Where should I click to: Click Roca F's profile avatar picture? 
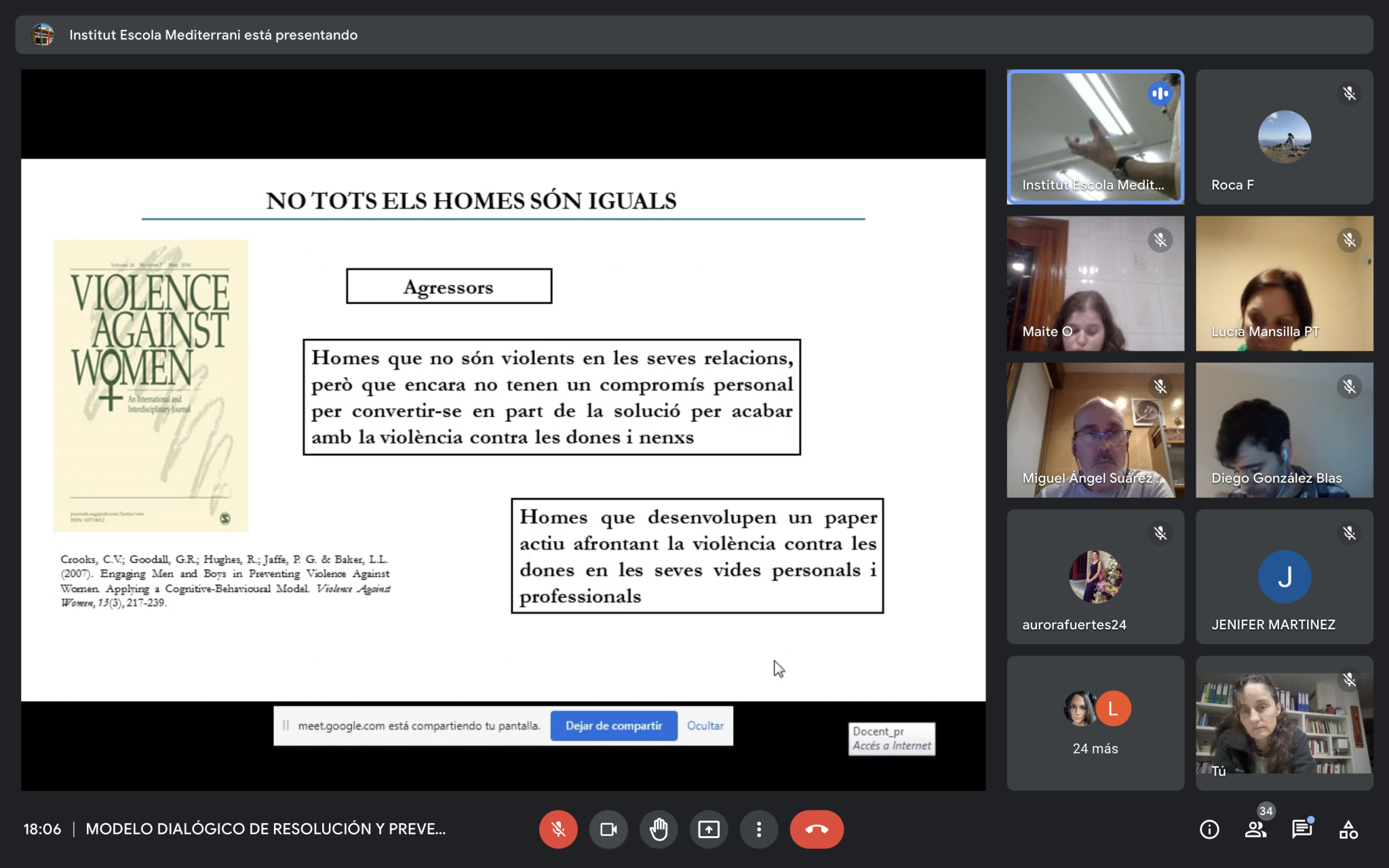click(x=1285, y=137)
